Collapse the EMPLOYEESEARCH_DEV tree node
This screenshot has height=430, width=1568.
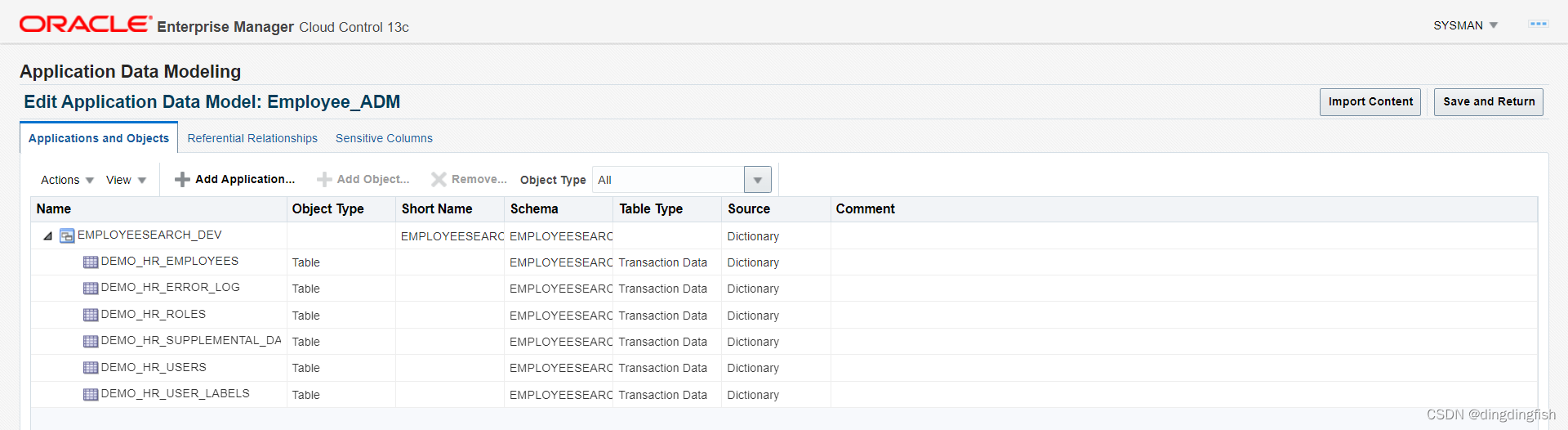(x=47, y=236)
